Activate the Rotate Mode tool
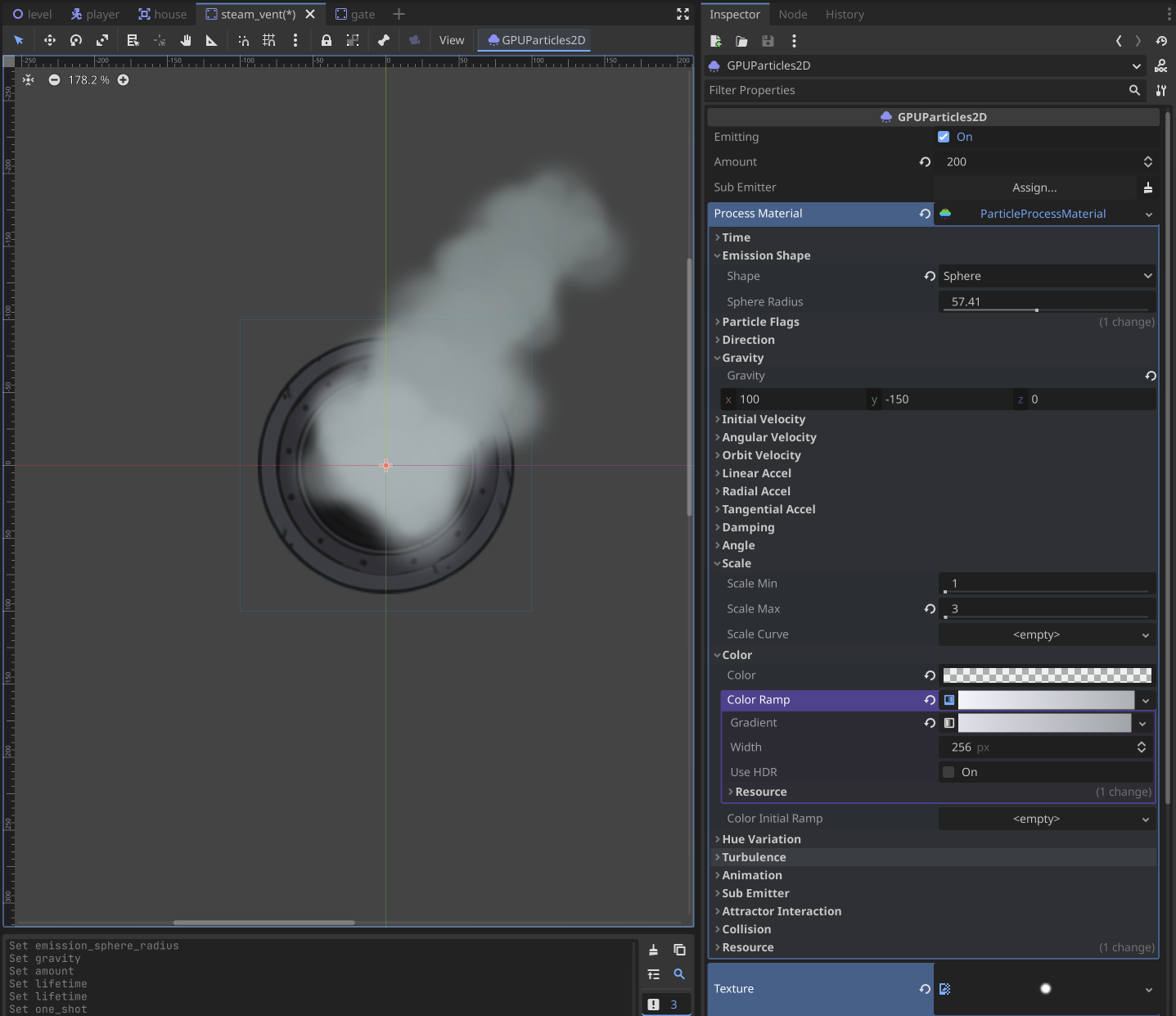 [x=76, y=40]
